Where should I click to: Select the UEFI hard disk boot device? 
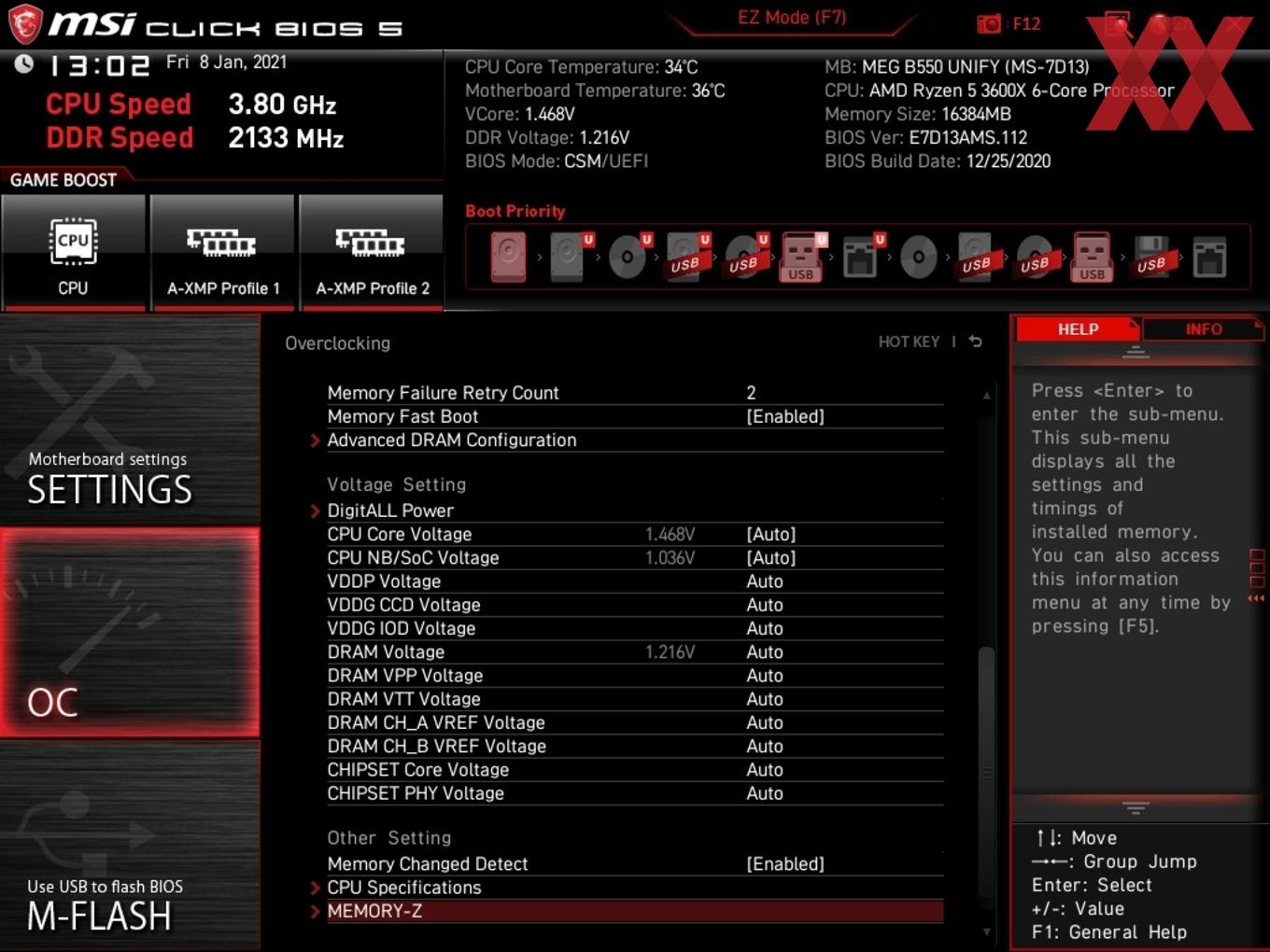(569, 257)
